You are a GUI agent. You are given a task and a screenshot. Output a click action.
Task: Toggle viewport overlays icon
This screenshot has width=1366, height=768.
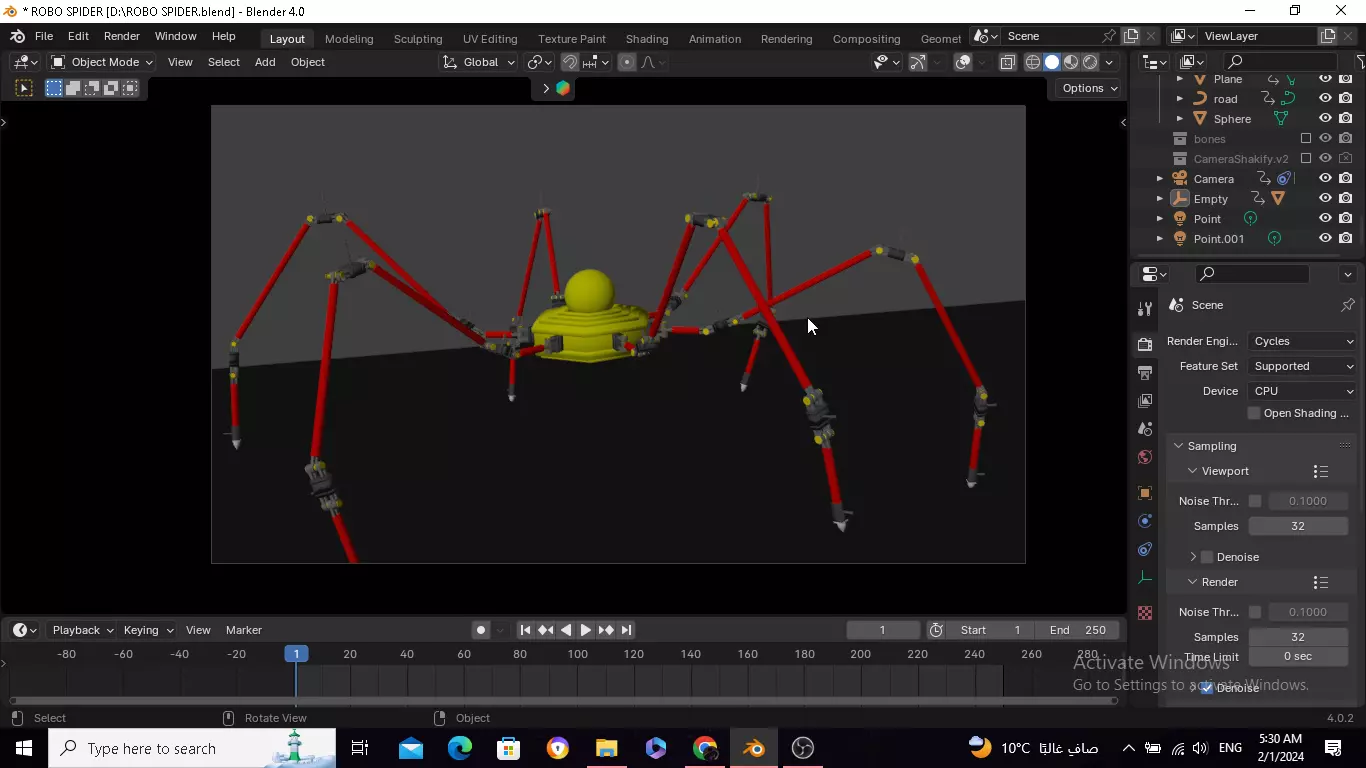(963, 62)
